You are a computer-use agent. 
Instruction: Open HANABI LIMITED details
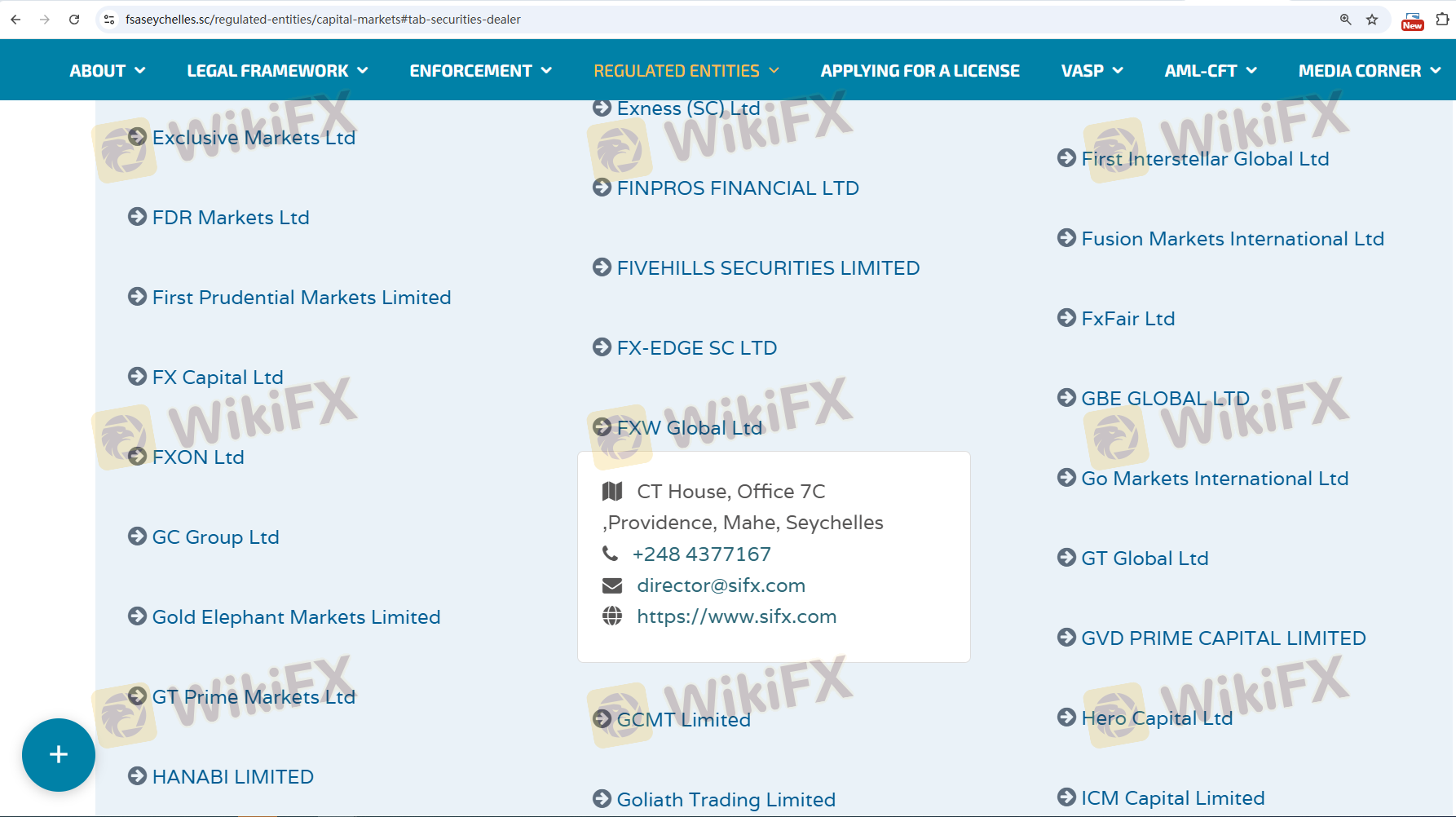pos(221,777)
